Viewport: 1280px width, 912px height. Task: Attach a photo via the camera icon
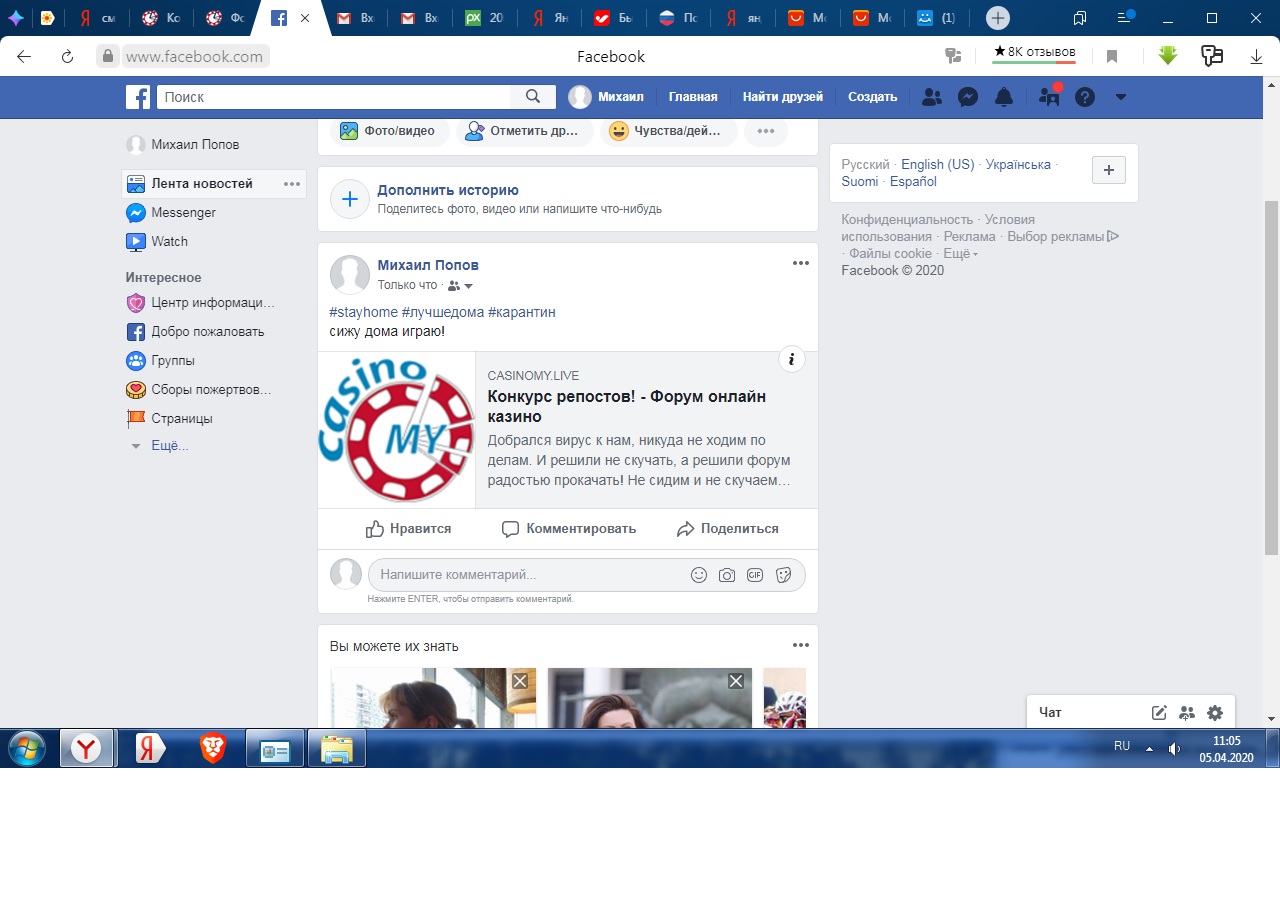pyautogui.click(x=727, y=575)
